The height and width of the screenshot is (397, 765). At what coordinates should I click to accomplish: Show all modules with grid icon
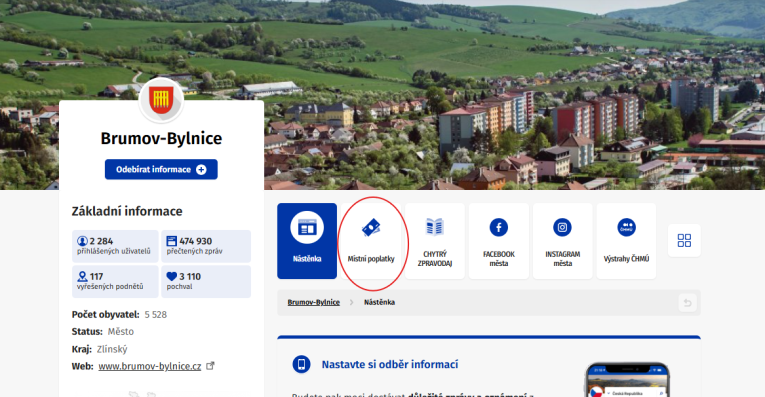[684, 240]
